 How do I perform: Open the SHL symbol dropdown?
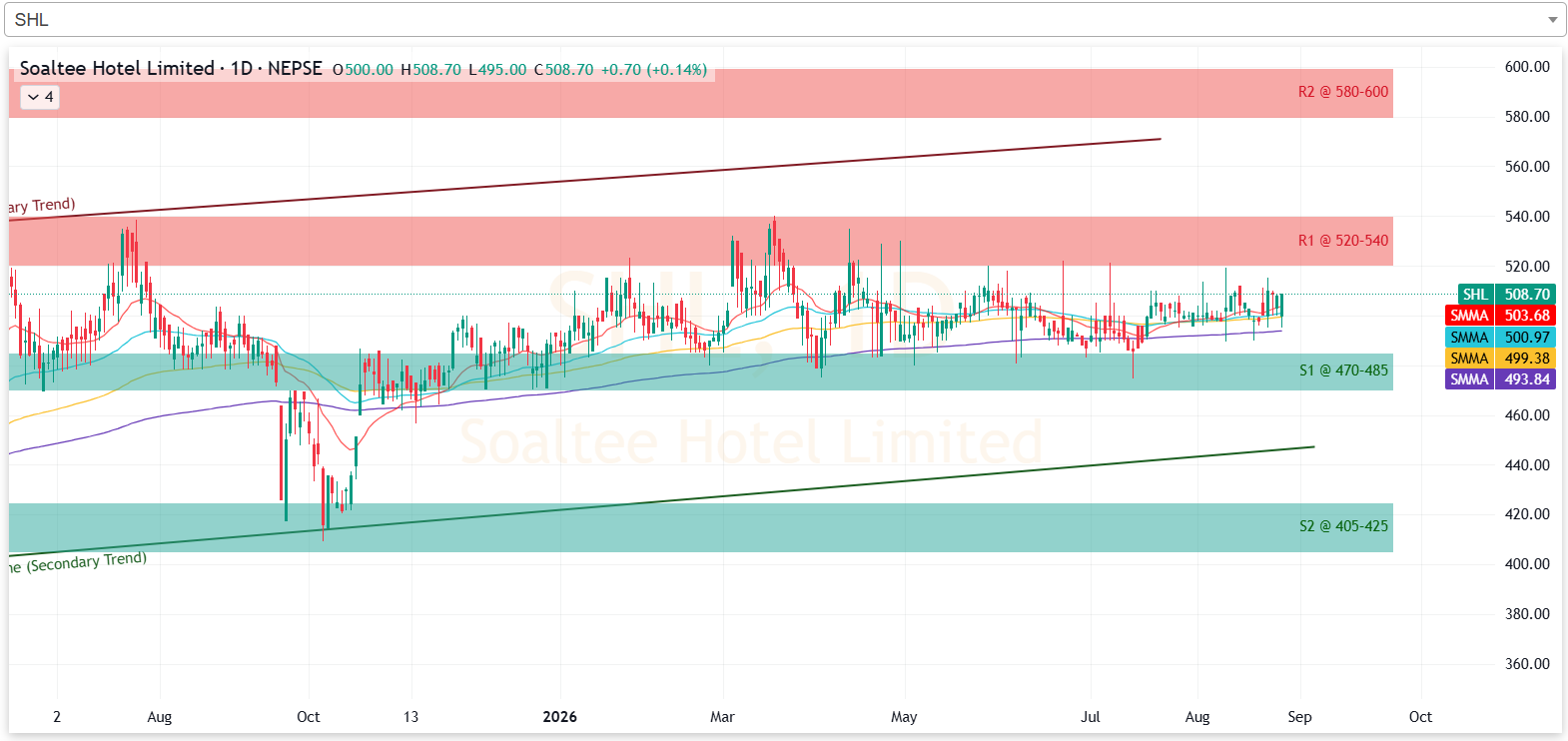tap(784, 19)
